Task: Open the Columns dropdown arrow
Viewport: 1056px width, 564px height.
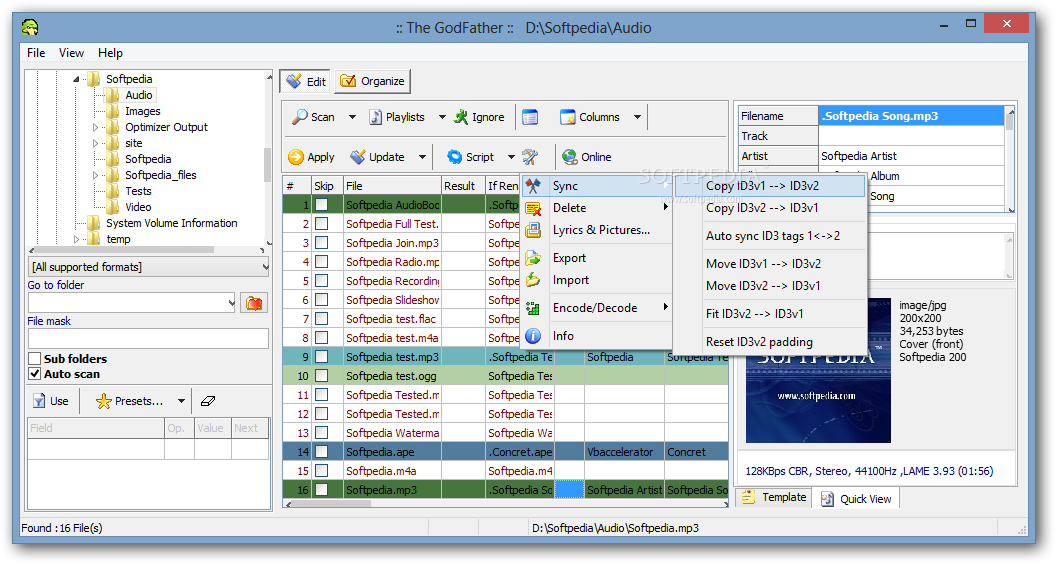Action: point(637,117)
